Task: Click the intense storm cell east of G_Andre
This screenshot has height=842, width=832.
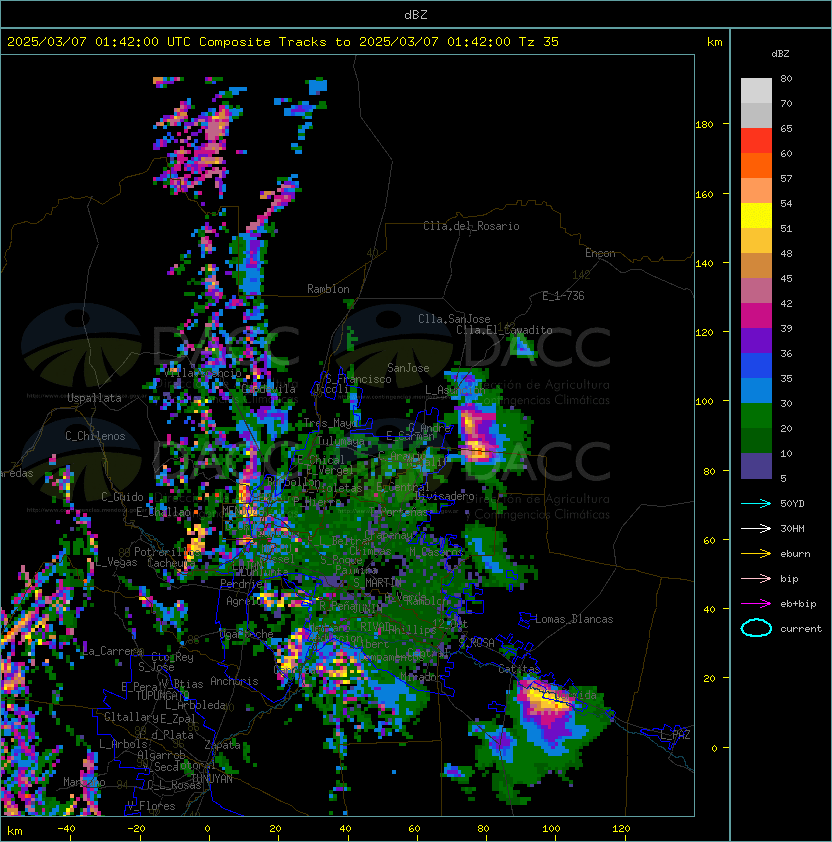Action: [477, 432]
